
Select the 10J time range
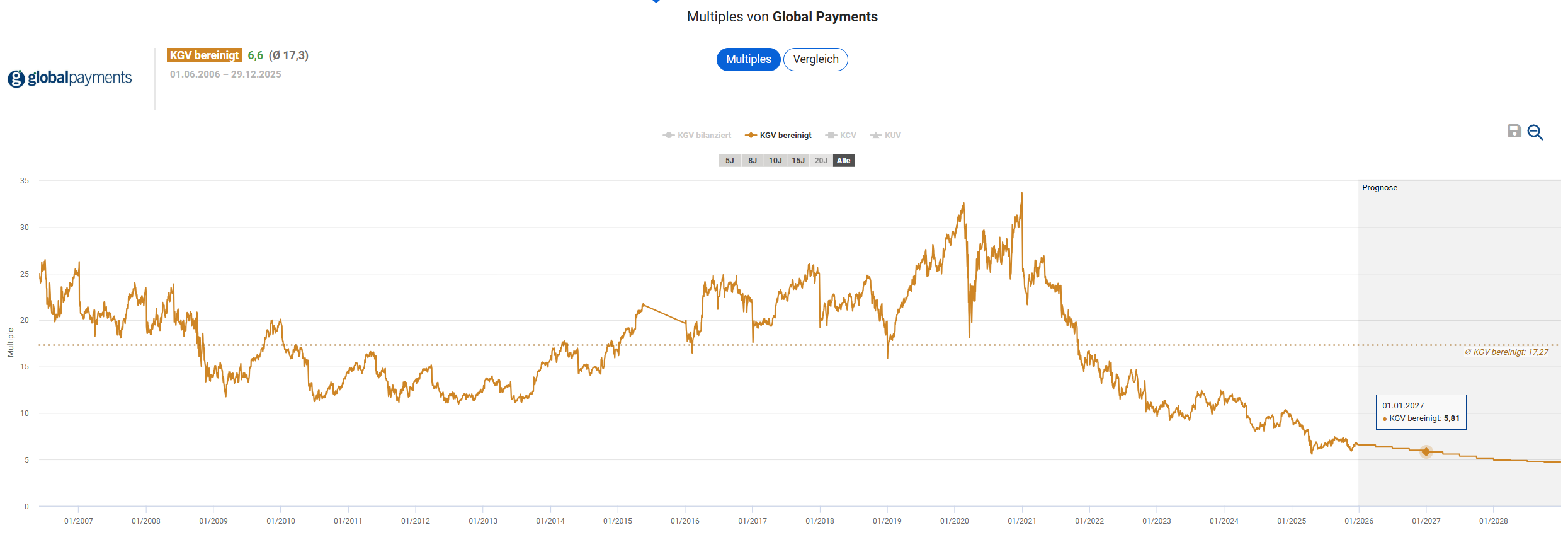775,161
